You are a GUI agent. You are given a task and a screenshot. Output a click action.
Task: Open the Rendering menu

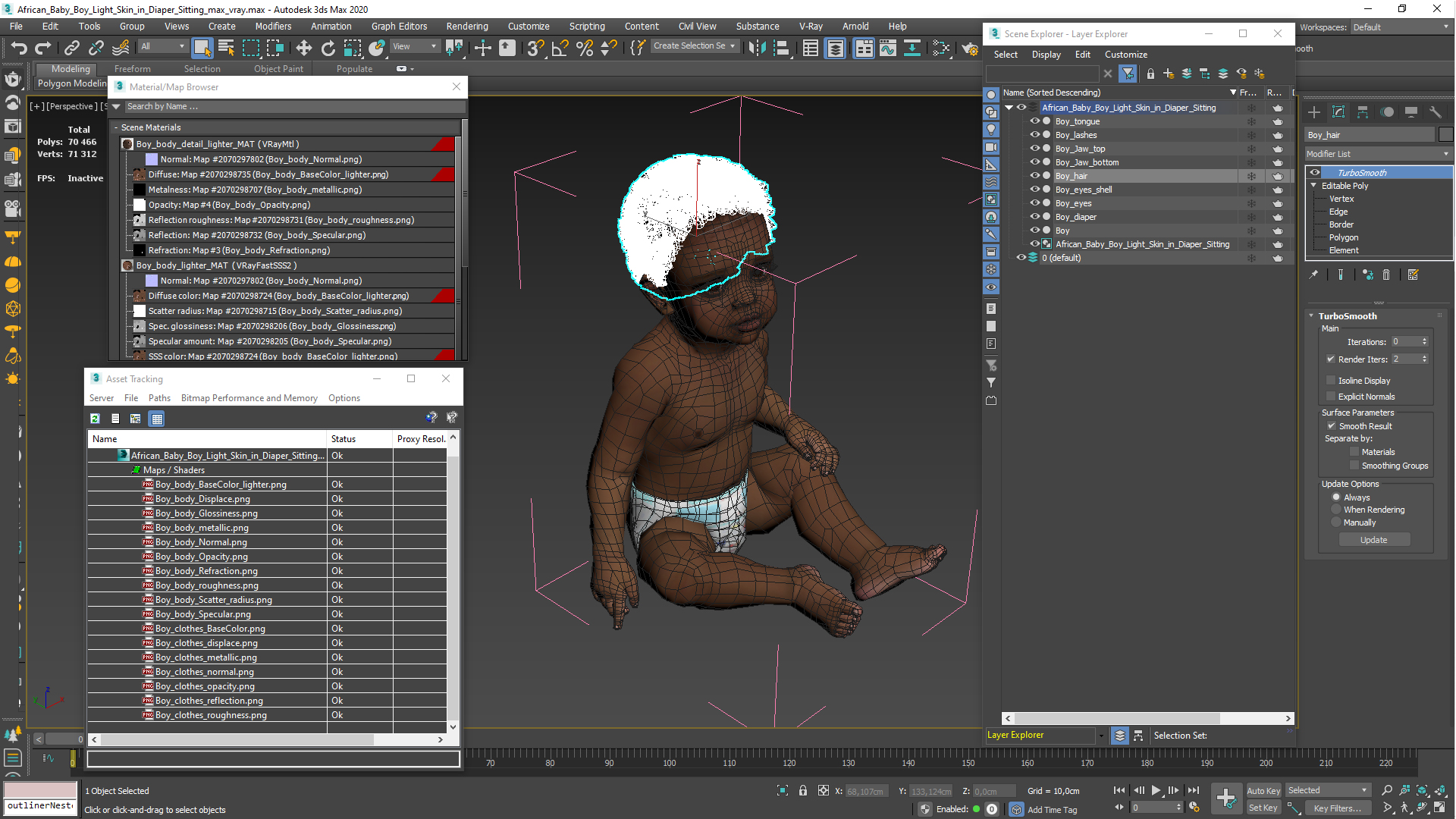pos(467,27)
